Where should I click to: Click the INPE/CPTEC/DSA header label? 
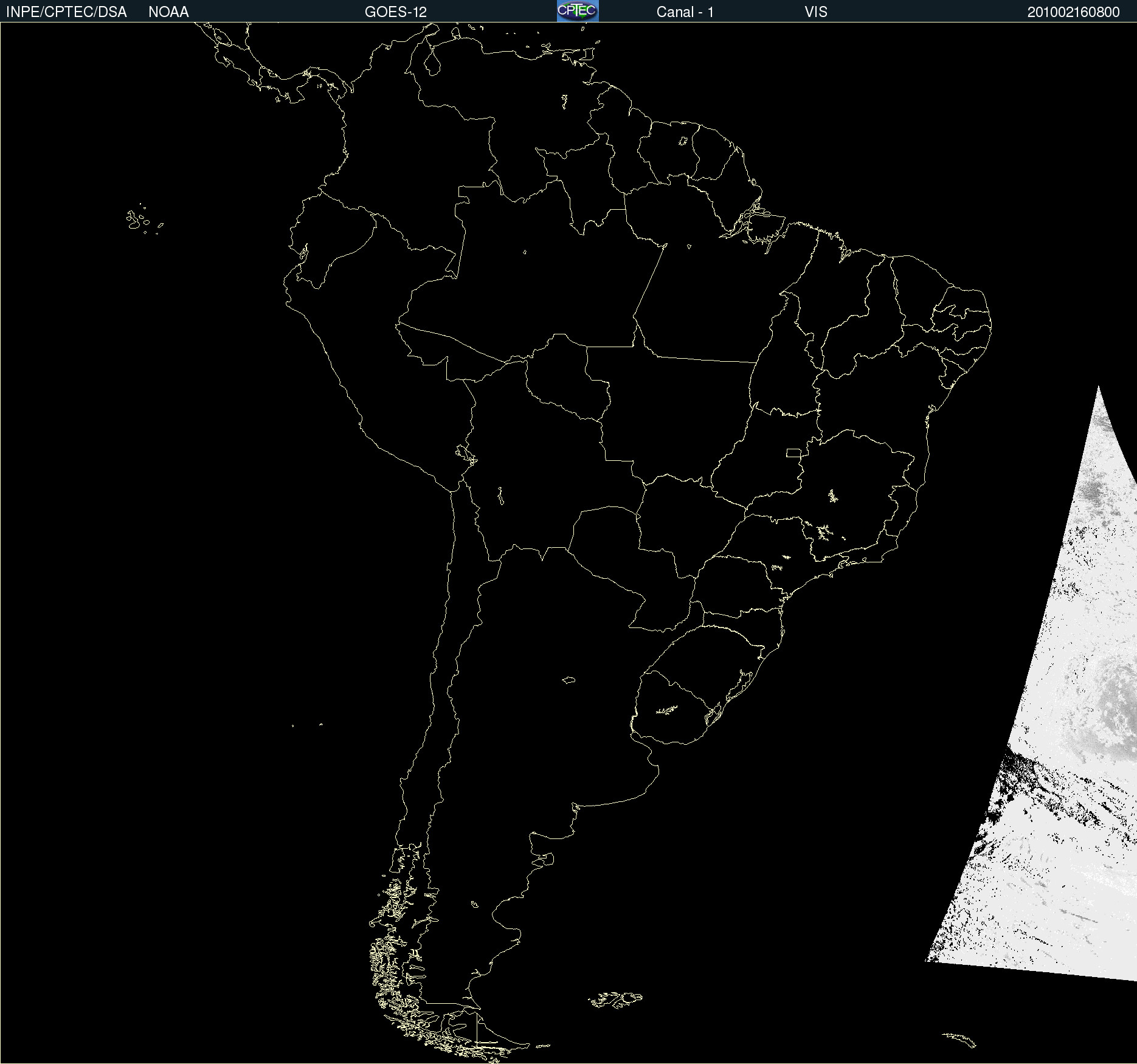66,12
